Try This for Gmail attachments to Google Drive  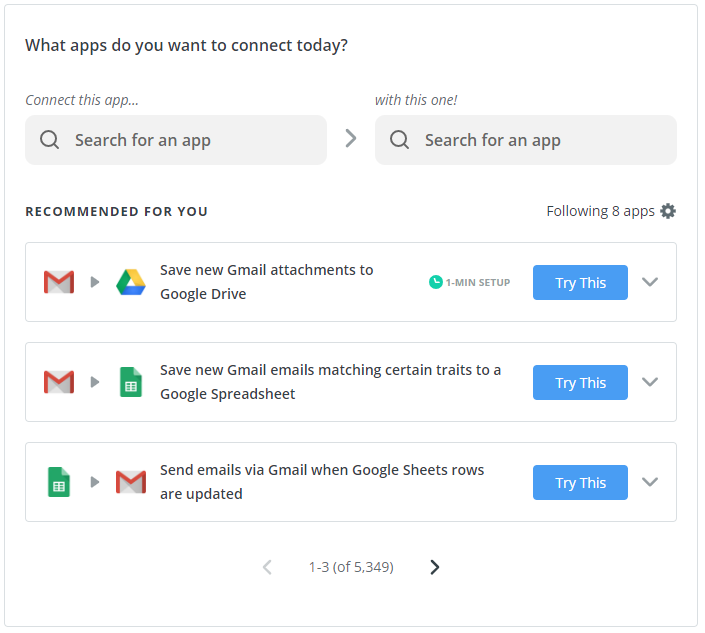pos(580,282)
